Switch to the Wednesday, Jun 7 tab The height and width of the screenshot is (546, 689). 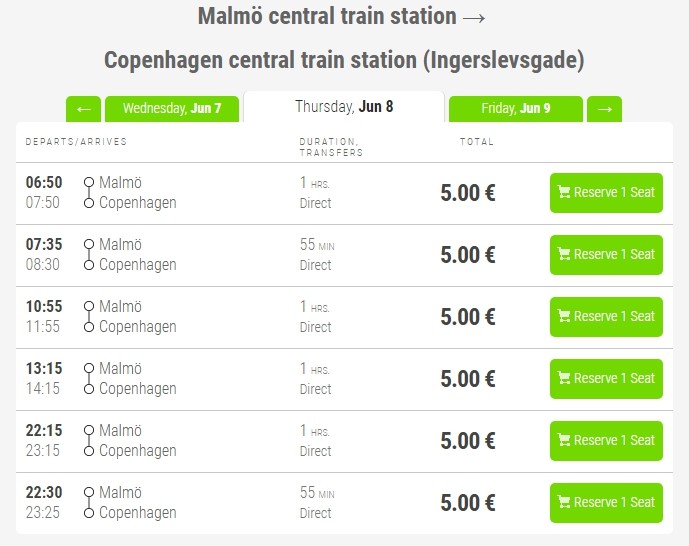[x=172, y=109]
